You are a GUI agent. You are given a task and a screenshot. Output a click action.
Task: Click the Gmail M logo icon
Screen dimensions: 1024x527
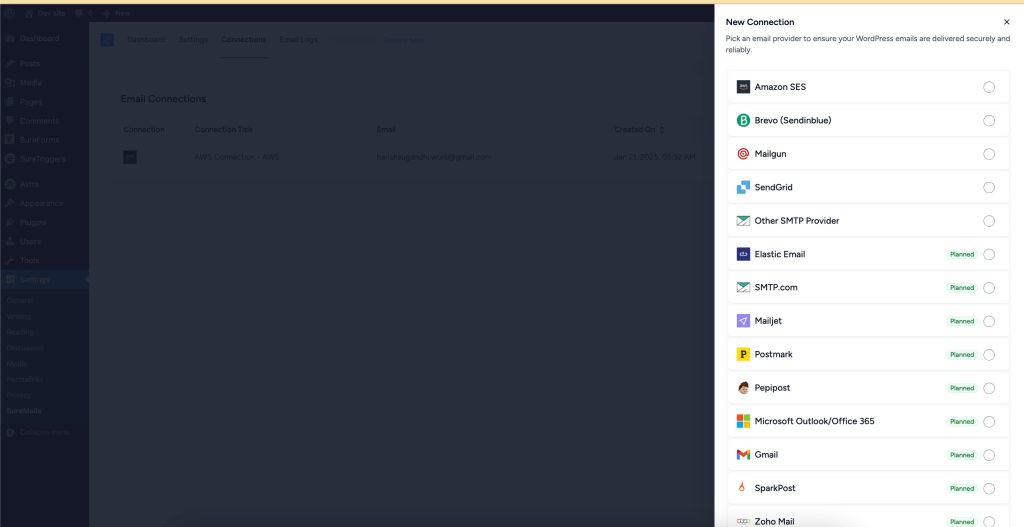point(743,455)
